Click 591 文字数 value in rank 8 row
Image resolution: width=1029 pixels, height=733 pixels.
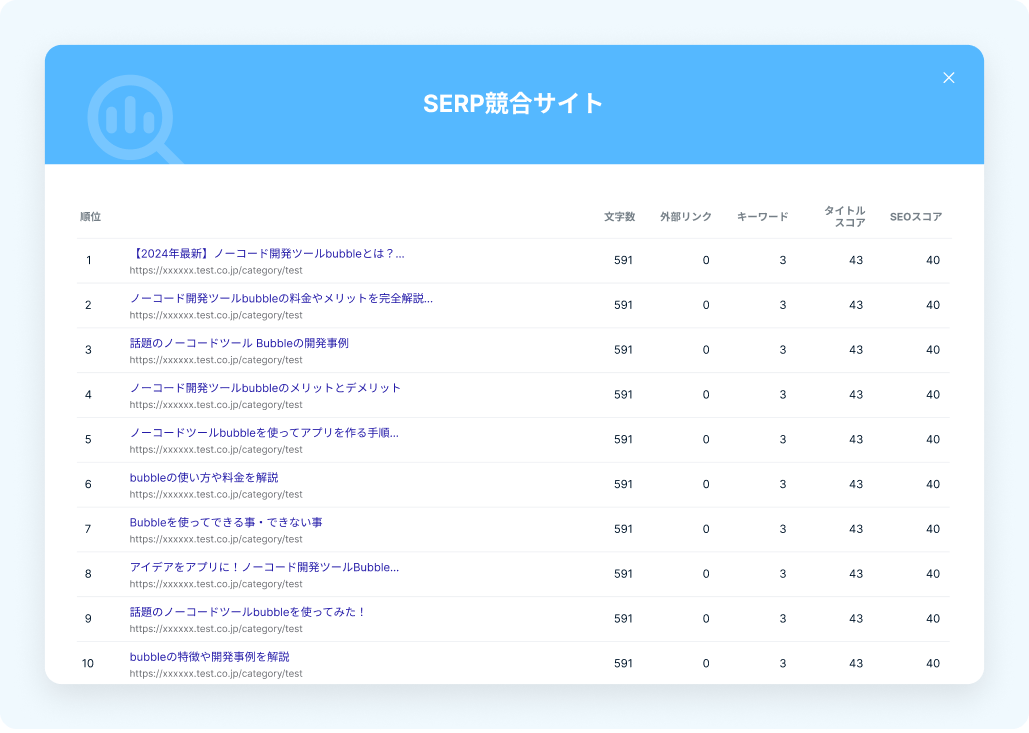623,574
